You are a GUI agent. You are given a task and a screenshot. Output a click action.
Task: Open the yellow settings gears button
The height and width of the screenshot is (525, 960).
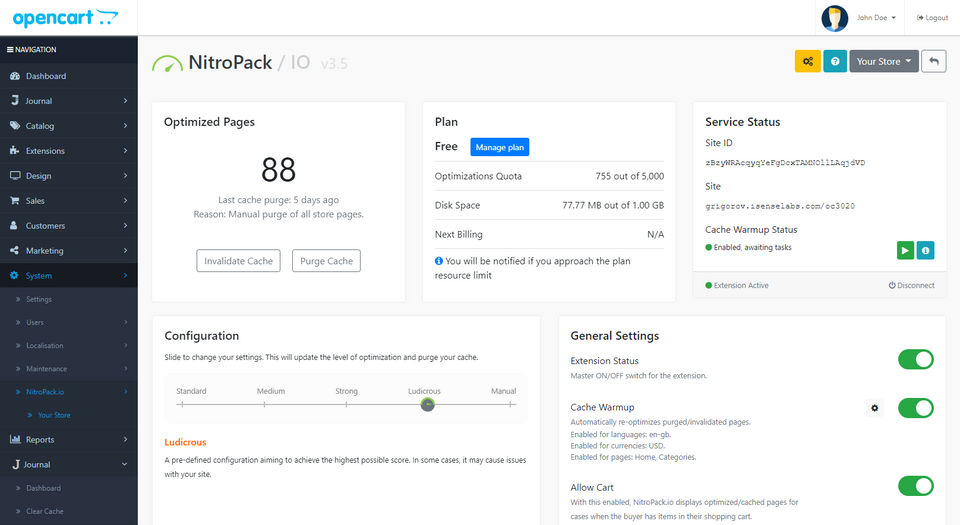click(x=808, y=61)
